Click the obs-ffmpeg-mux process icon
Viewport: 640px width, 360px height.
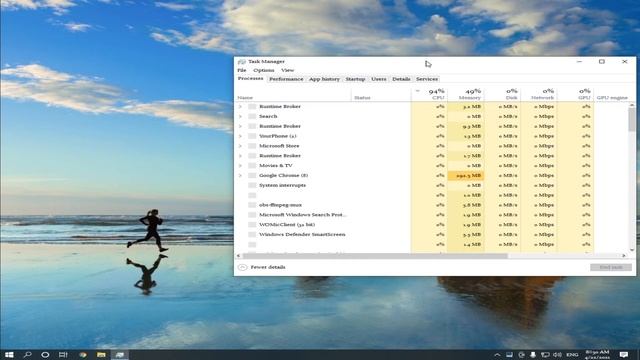point(252,205)
